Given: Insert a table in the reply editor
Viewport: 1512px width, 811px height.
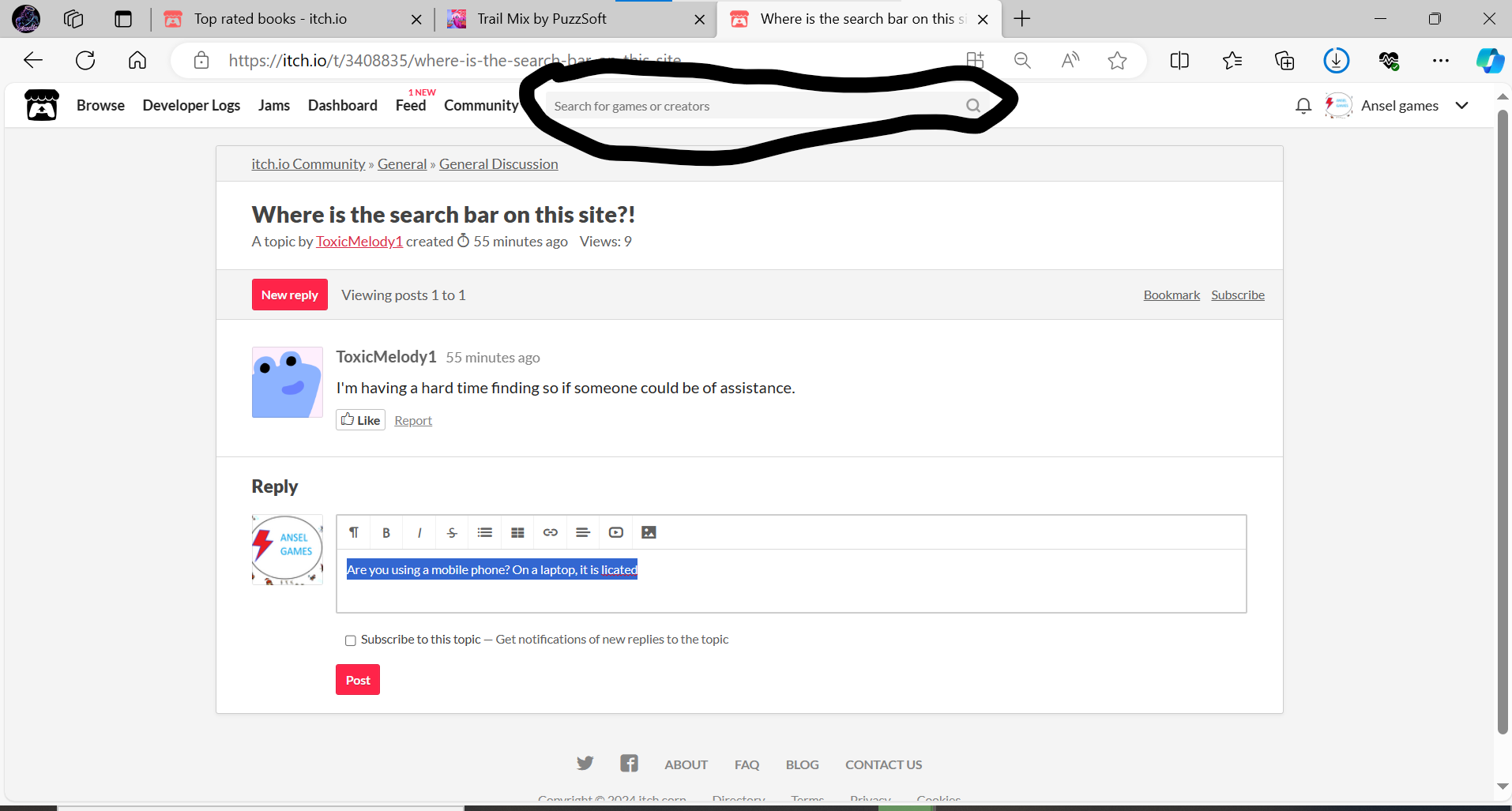Looking at the screenshot, I should tap(517, 532).
